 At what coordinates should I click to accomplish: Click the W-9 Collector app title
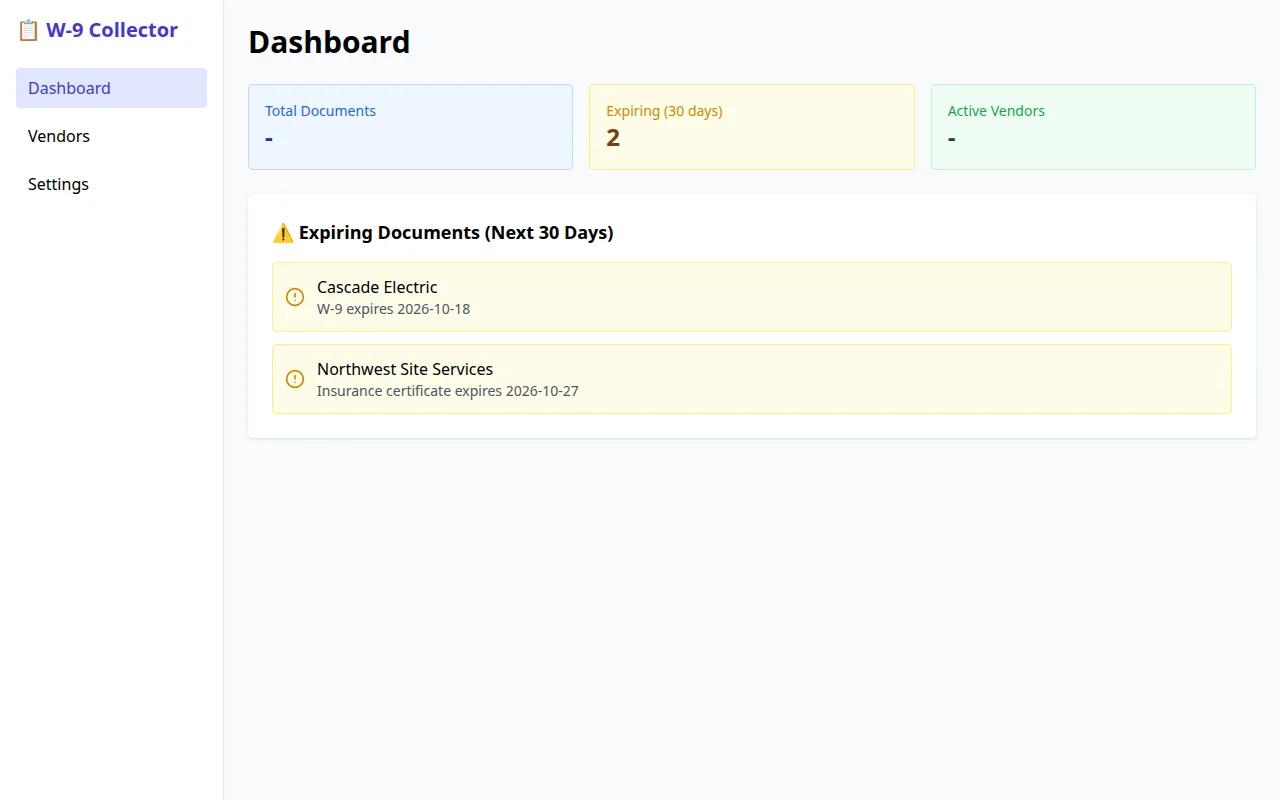112,30
